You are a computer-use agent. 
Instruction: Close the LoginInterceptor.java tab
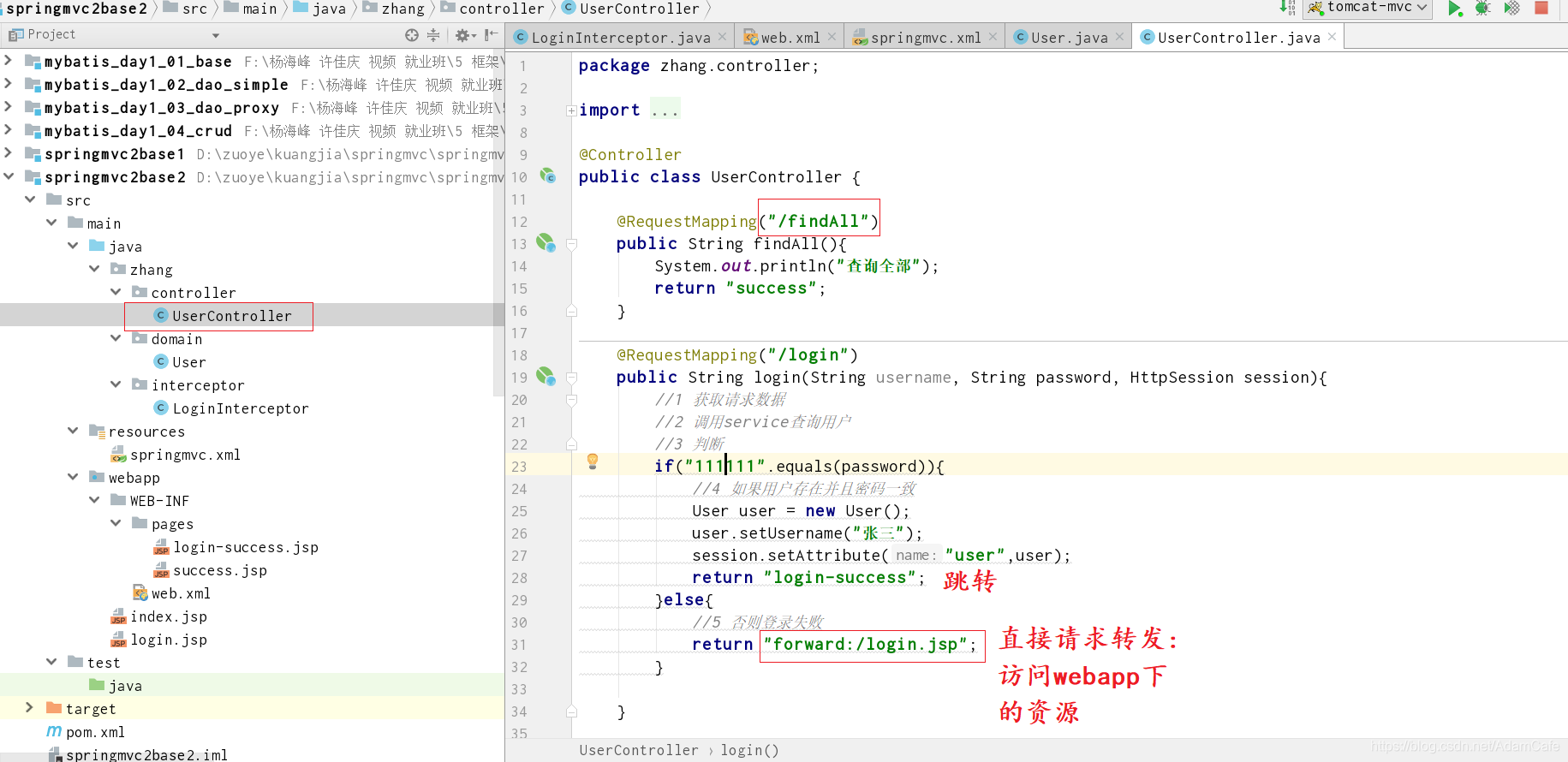(x=722, y=37)
